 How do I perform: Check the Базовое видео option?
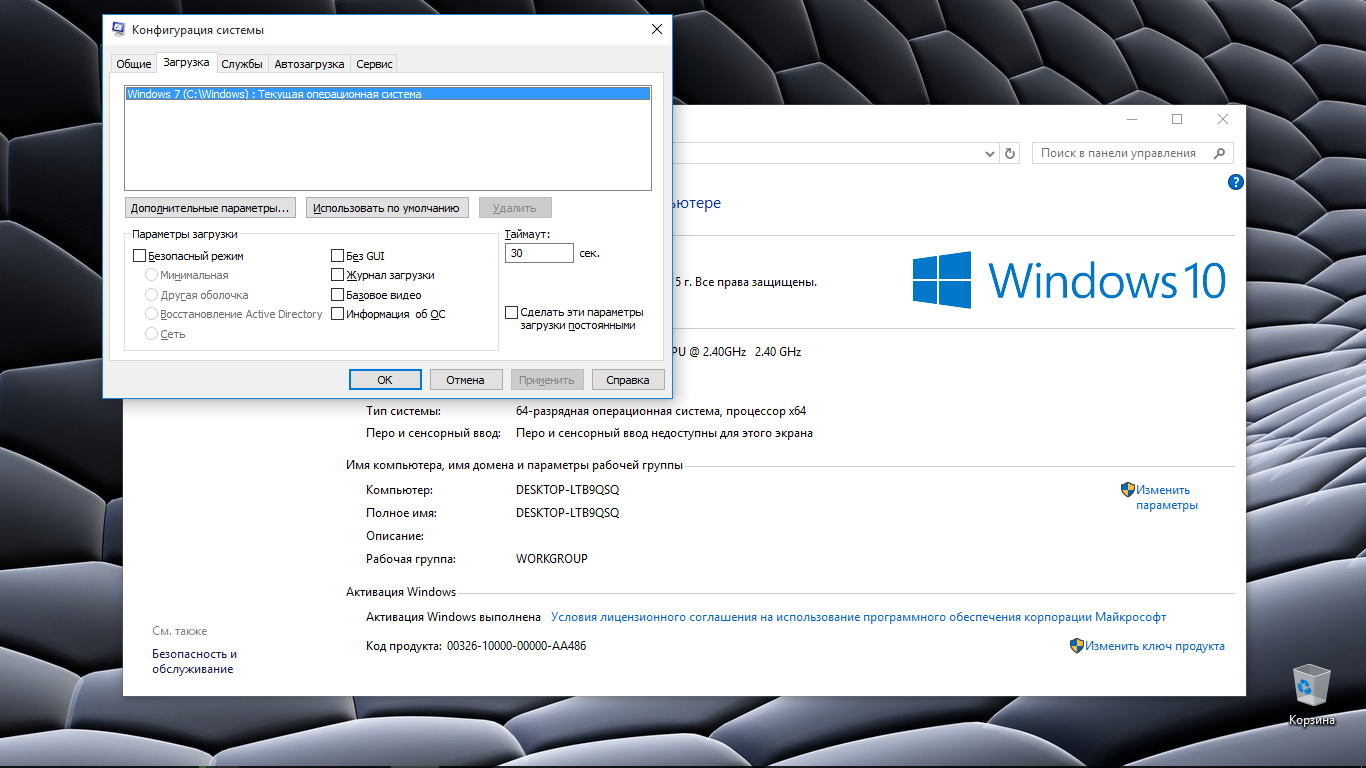pyautogui.click(x=337, y=295)
